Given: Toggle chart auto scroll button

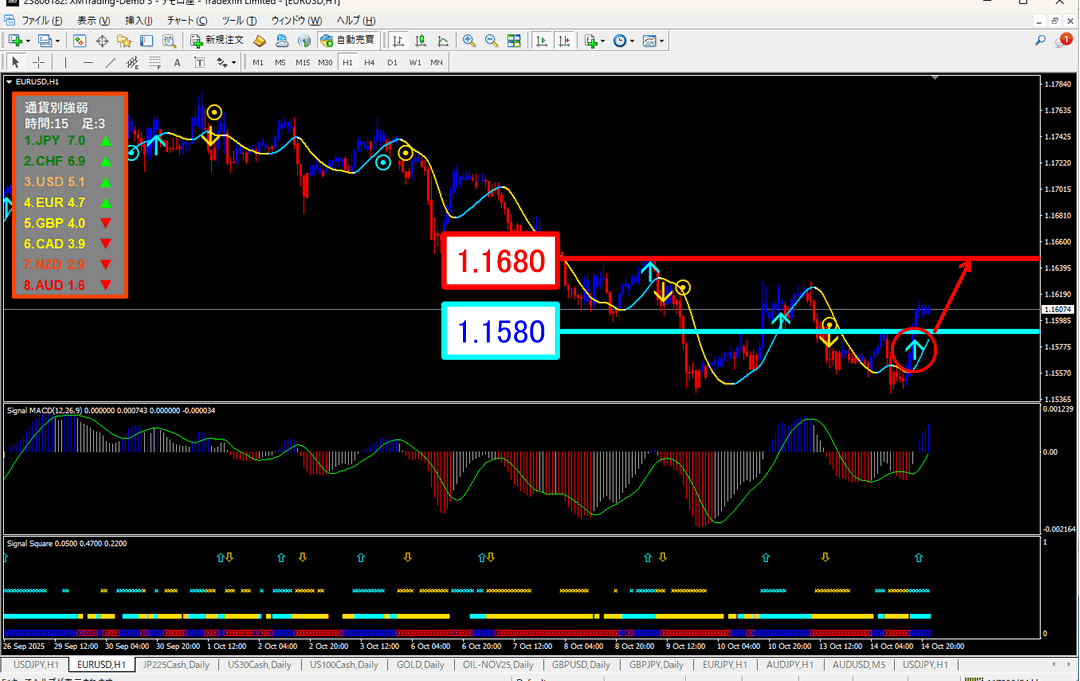Looking at the screenshot, I should click(x=542, y=41).
